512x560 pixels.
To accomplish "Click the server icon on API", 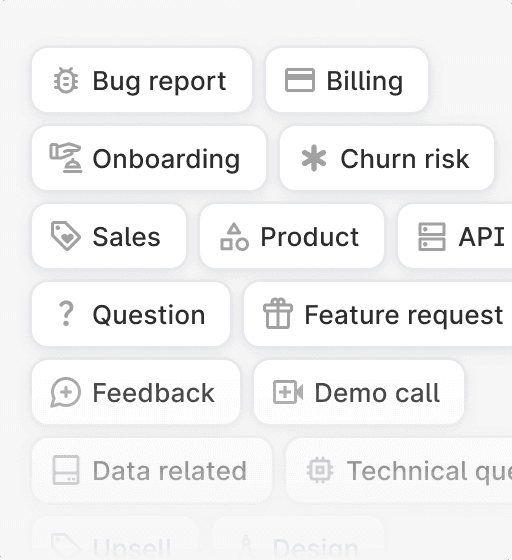I will tap(432, 236).
